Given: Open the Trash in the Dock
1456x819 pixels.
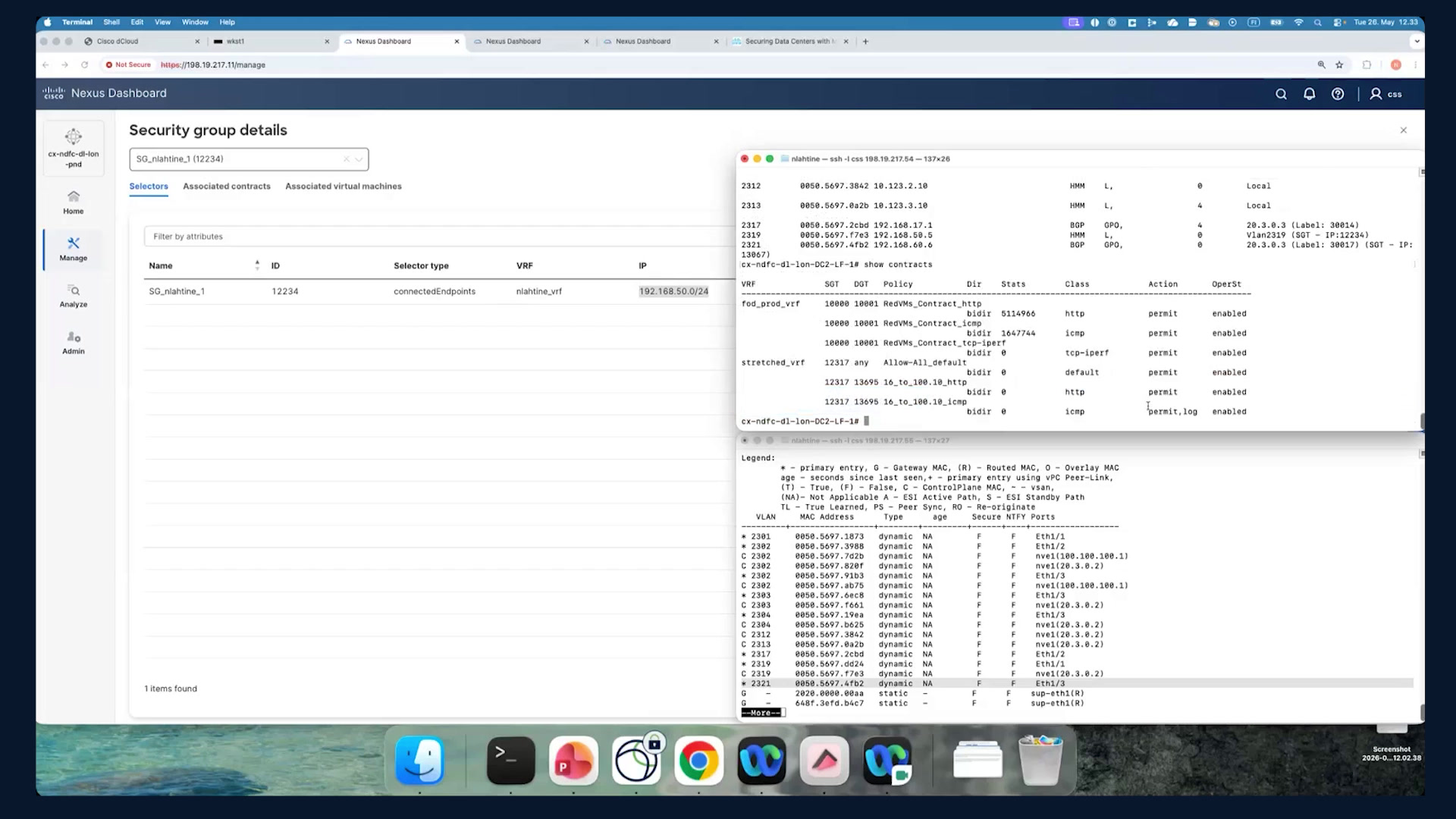Looking at the screenshot, I should point(1040,760).
